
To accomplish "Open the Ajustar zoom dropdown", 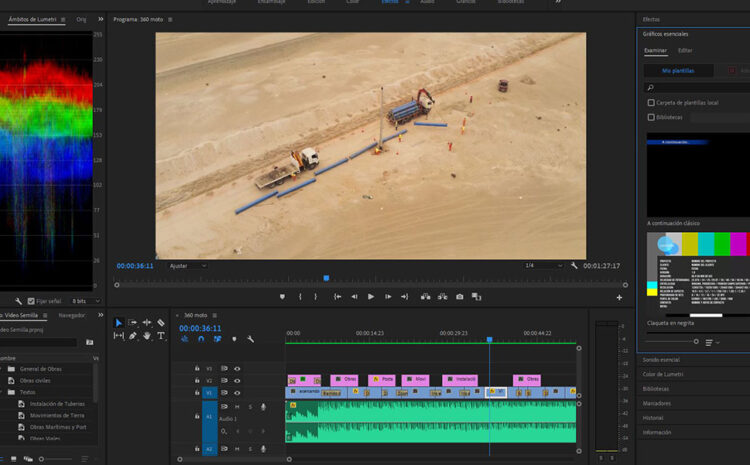I will 188,266.
